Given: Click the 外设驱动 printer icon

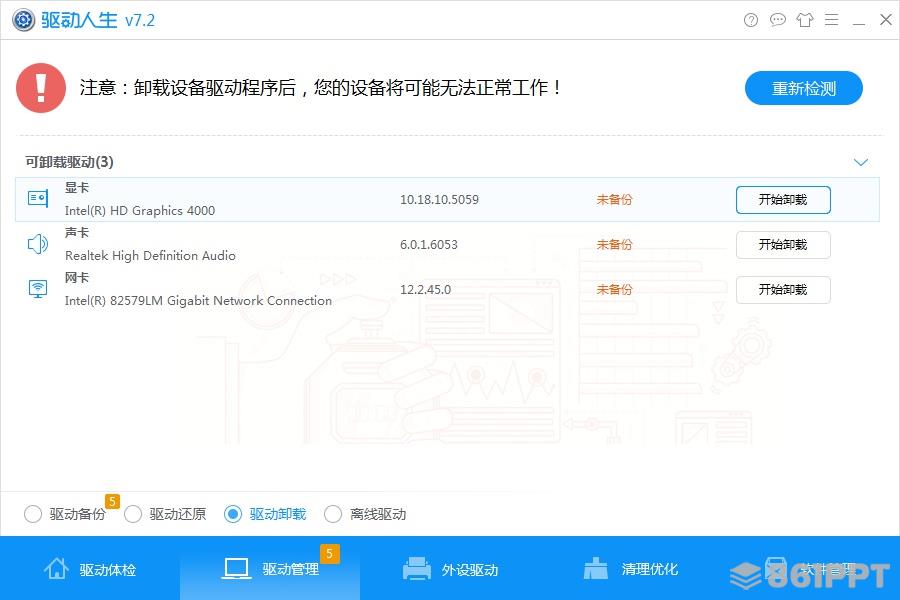Looking at the screenshot, I should tap(417, 569).
